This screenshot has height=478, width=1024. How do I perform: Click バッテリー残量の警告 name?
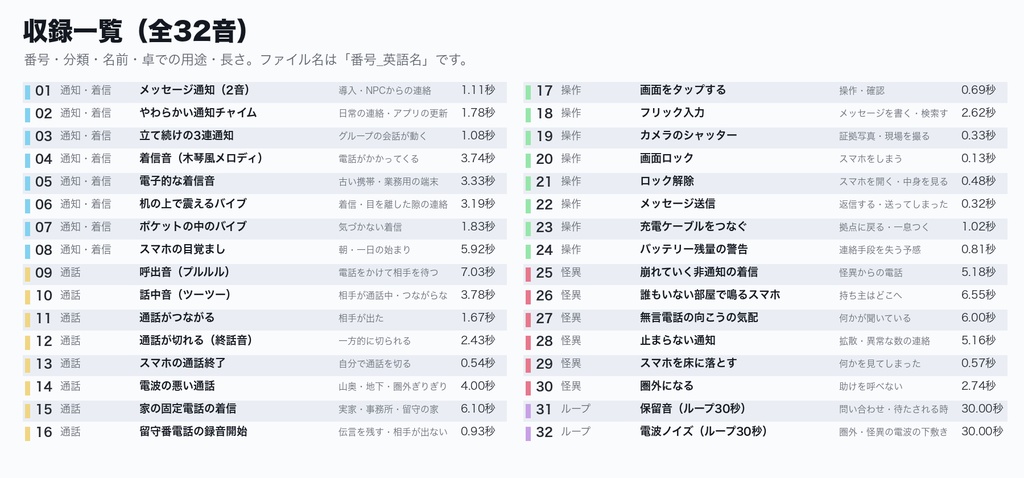point(694,249)
